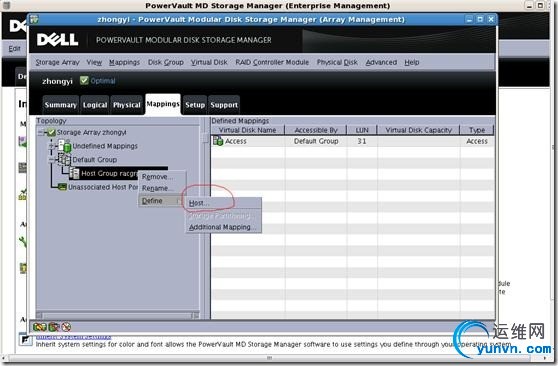The width and height of the screenshot is (558, 366).
Task: Open the Virtual Disk menu
Action: [x=209, y=62]
